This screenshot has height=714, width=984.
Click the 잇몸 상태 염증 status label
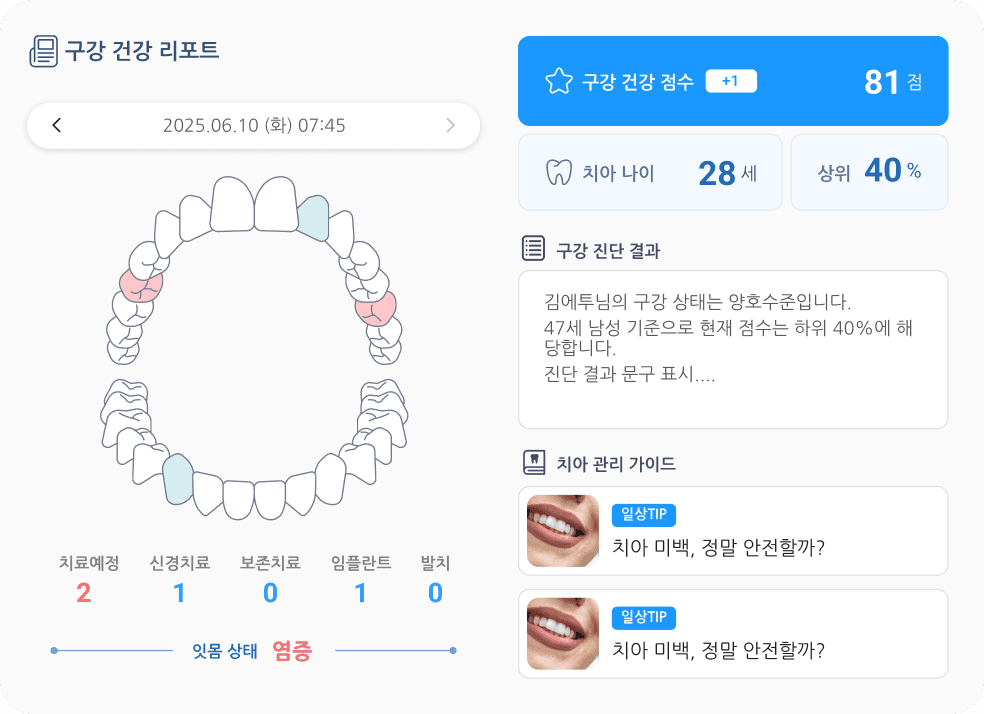[252, 651]
